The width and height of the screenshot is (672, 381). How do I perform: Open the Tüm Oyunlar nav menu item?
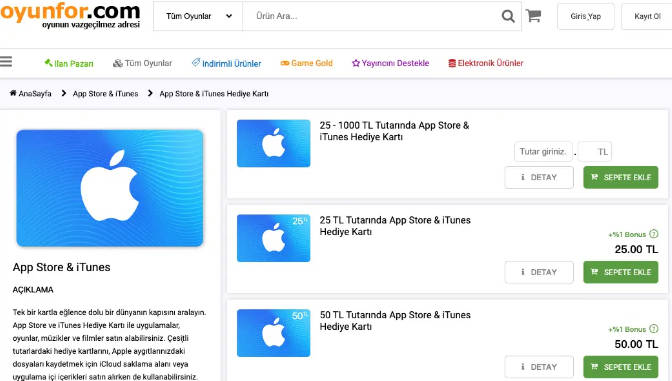[142, 63]
